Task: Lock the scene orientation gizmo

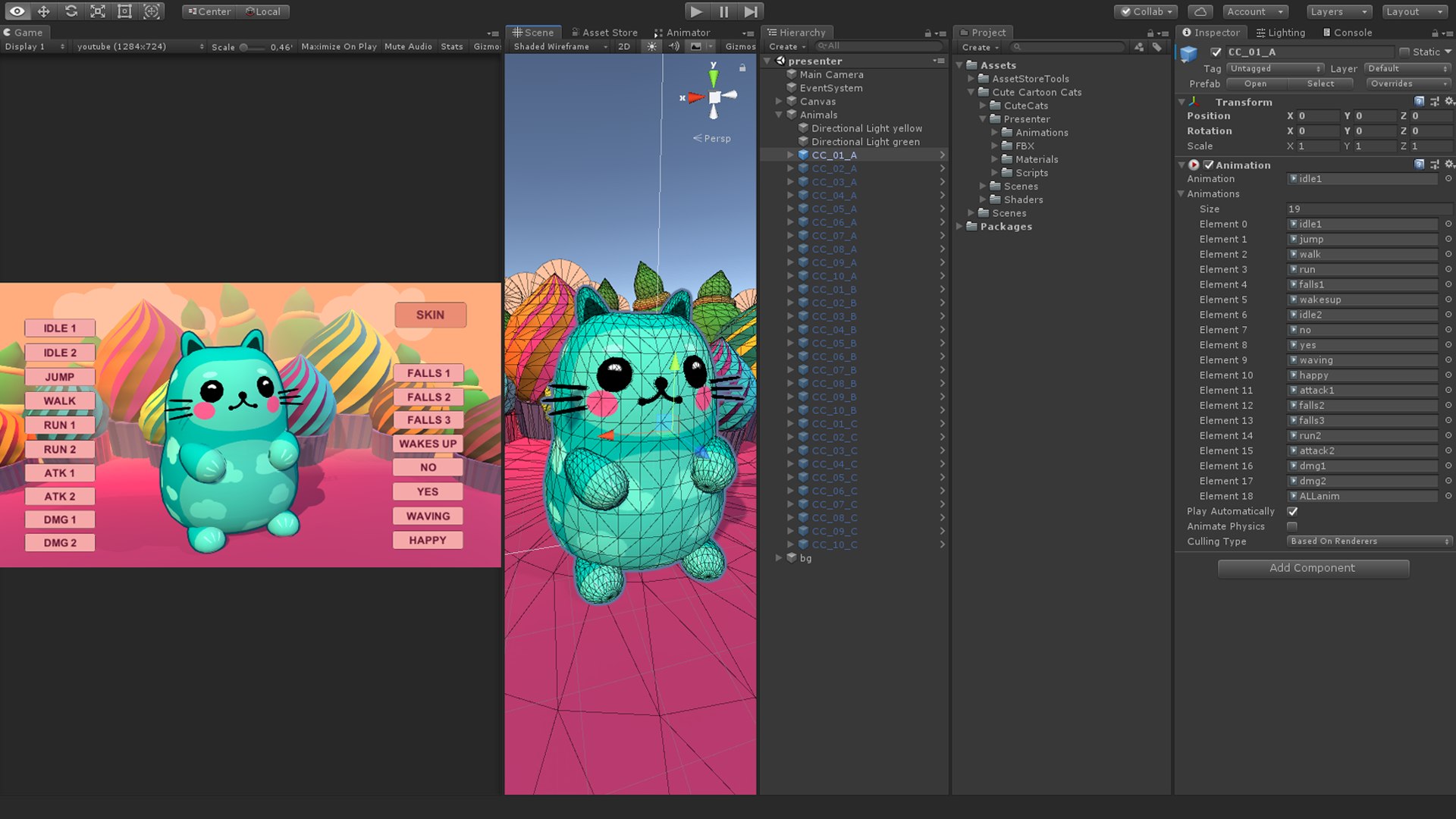Action: pyautogui.click(x=742, y=67)
